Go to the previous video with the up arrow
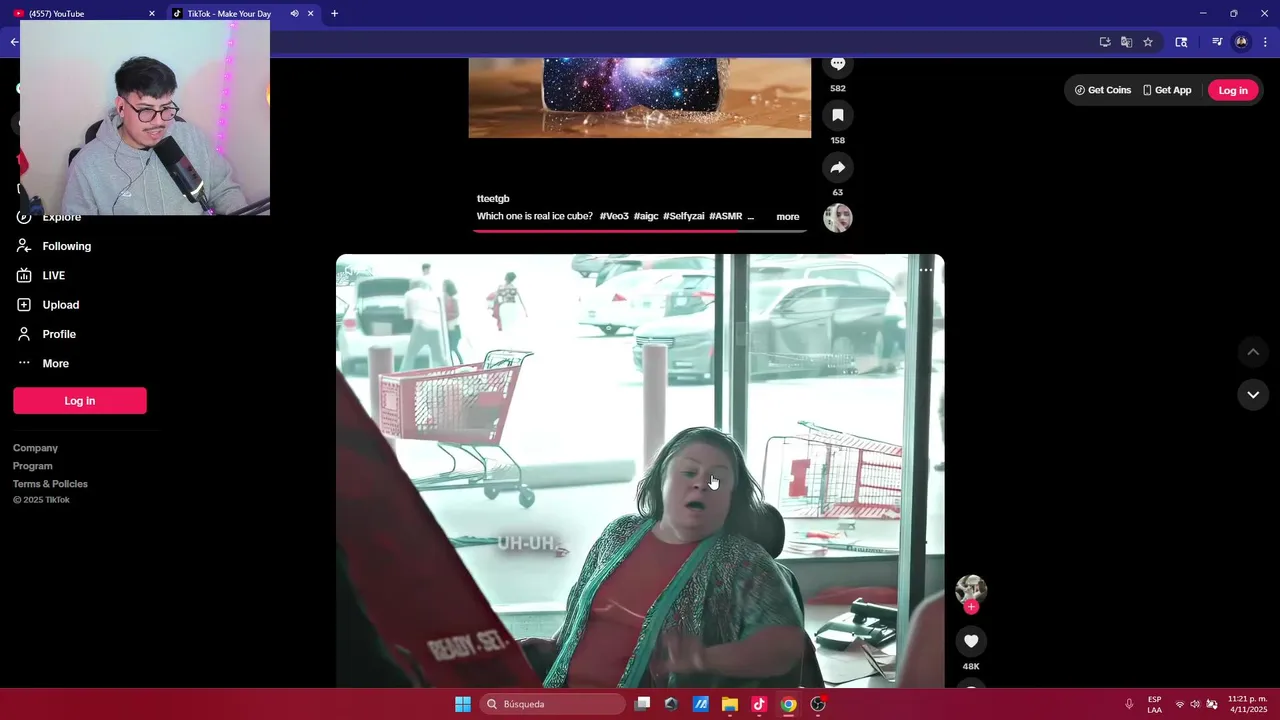This screenshot has height=720, width=1280. point(1253,352)
